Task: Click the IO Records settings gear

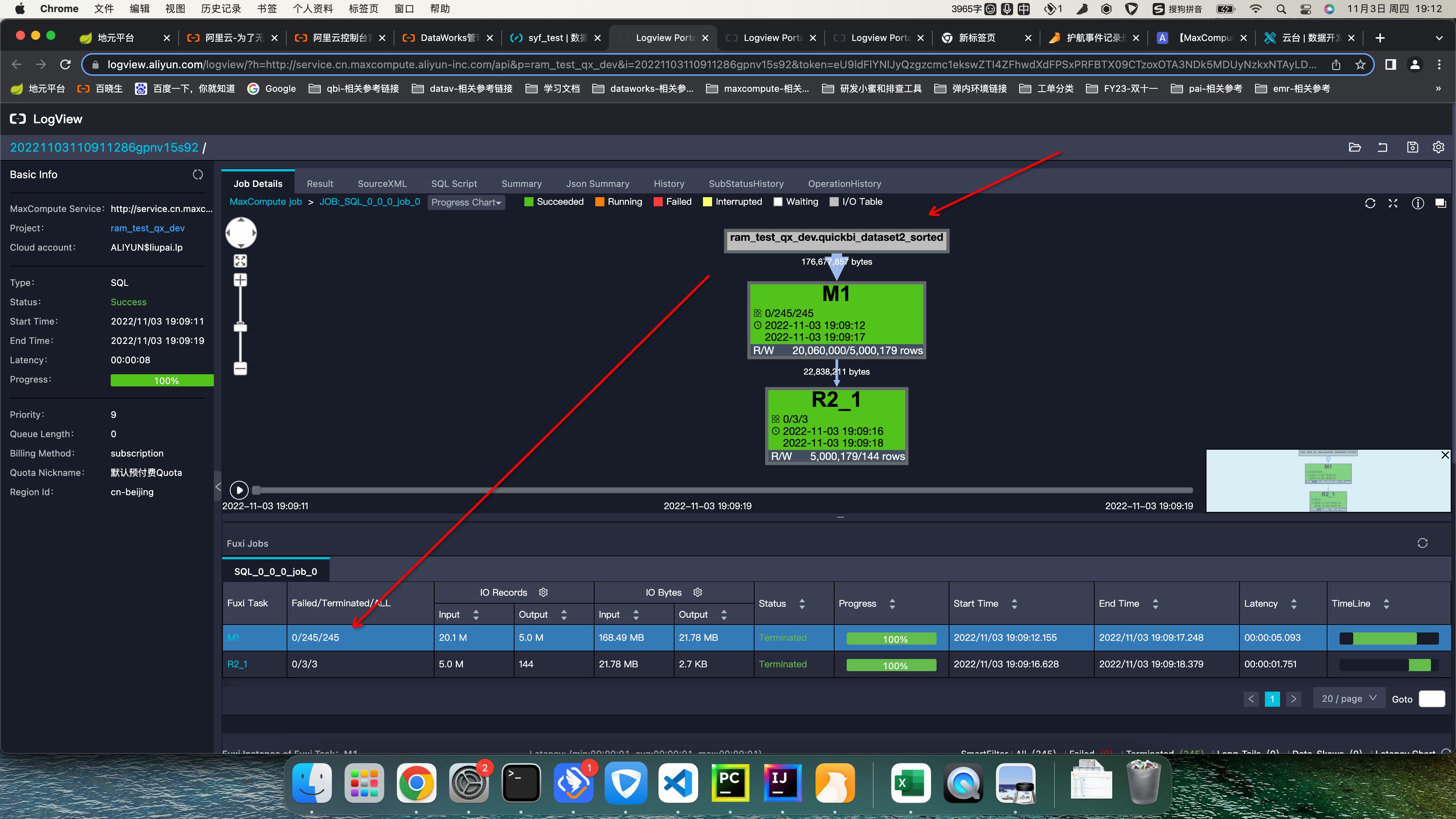Action: pos(543,592)
